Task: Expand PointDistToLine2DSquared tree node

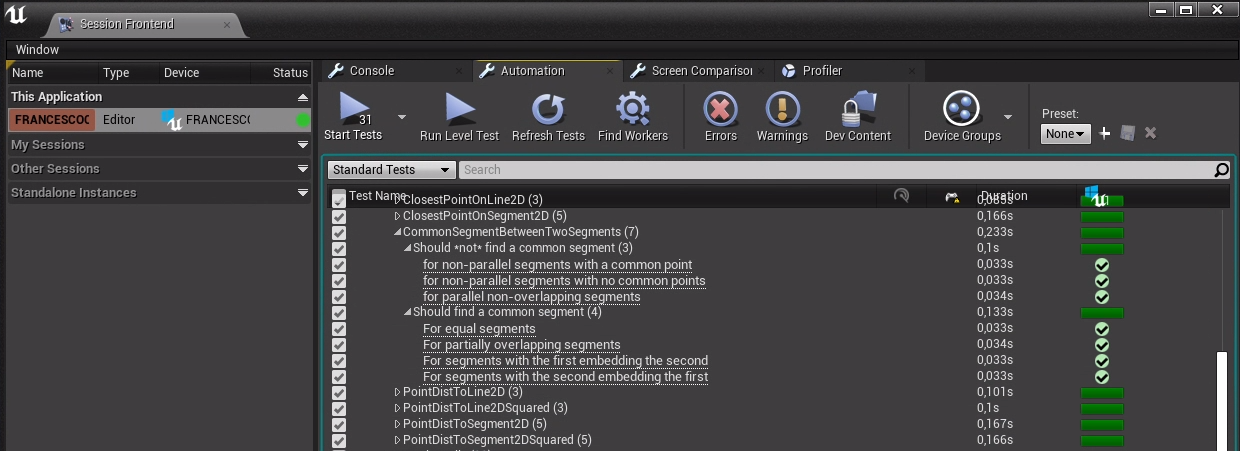Action: point(397,408)
